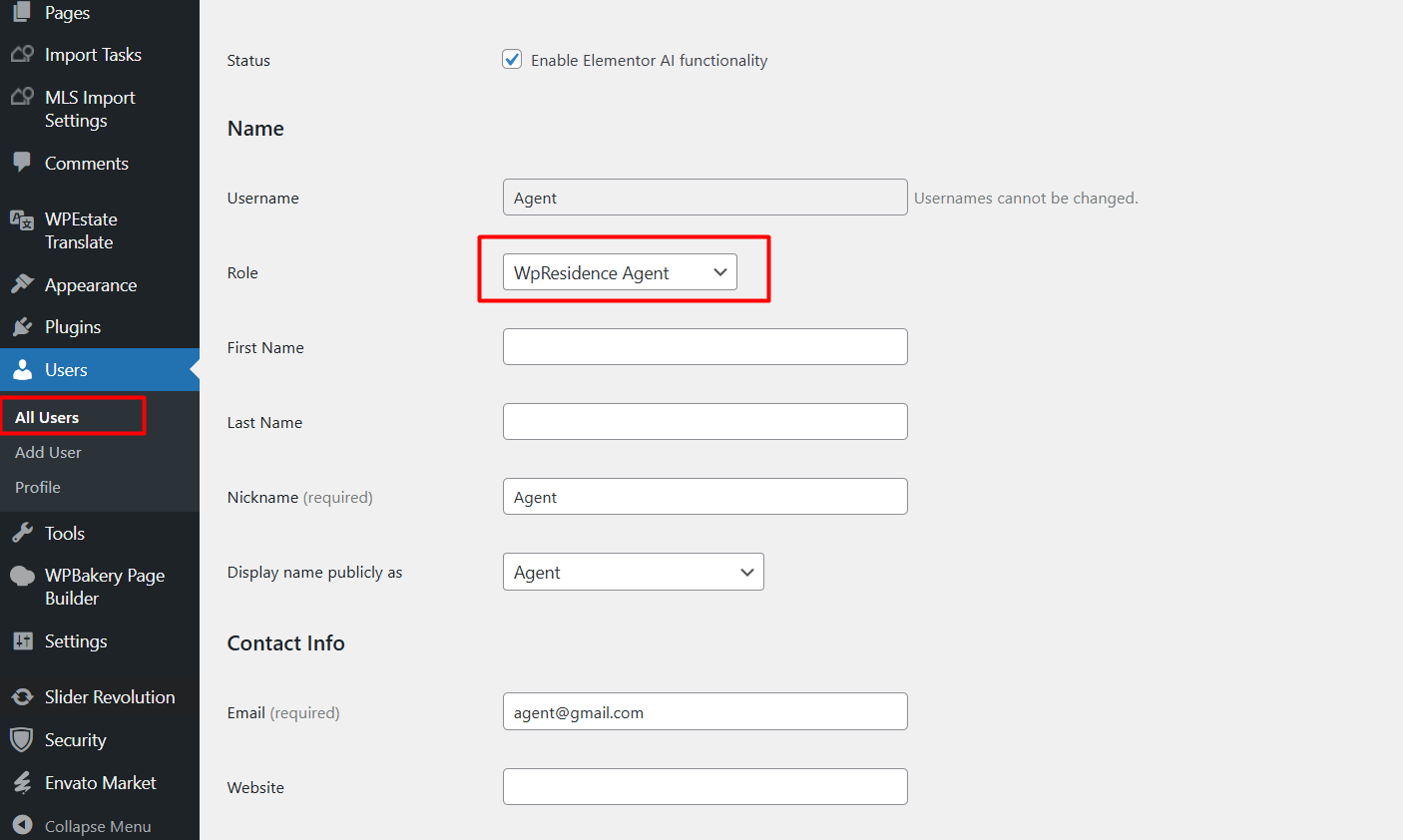
Task: Click the disabled Username field
Action: pyautogui.click(x=704, y=197)
